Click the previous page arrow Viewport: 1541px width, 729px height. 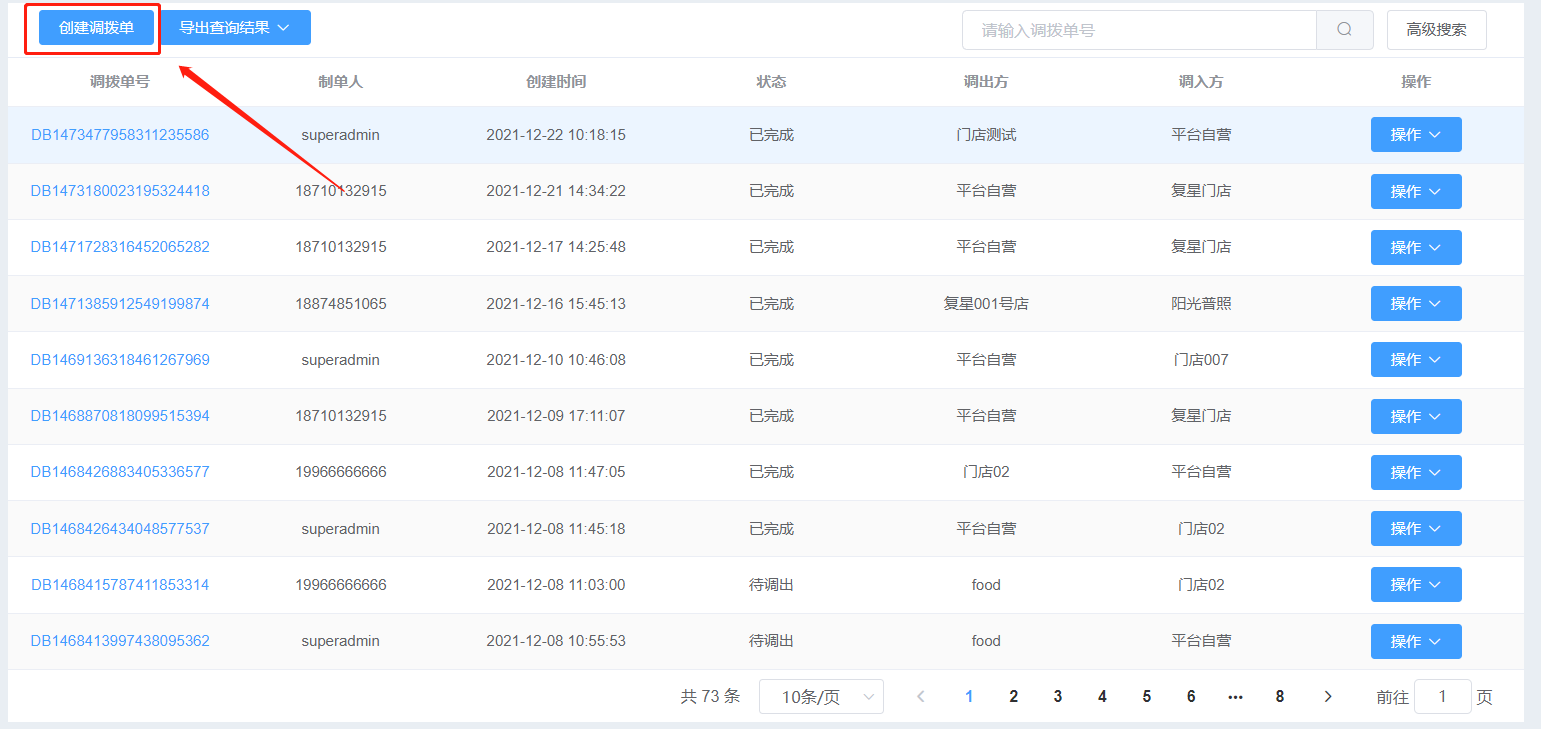pos(921,697)
